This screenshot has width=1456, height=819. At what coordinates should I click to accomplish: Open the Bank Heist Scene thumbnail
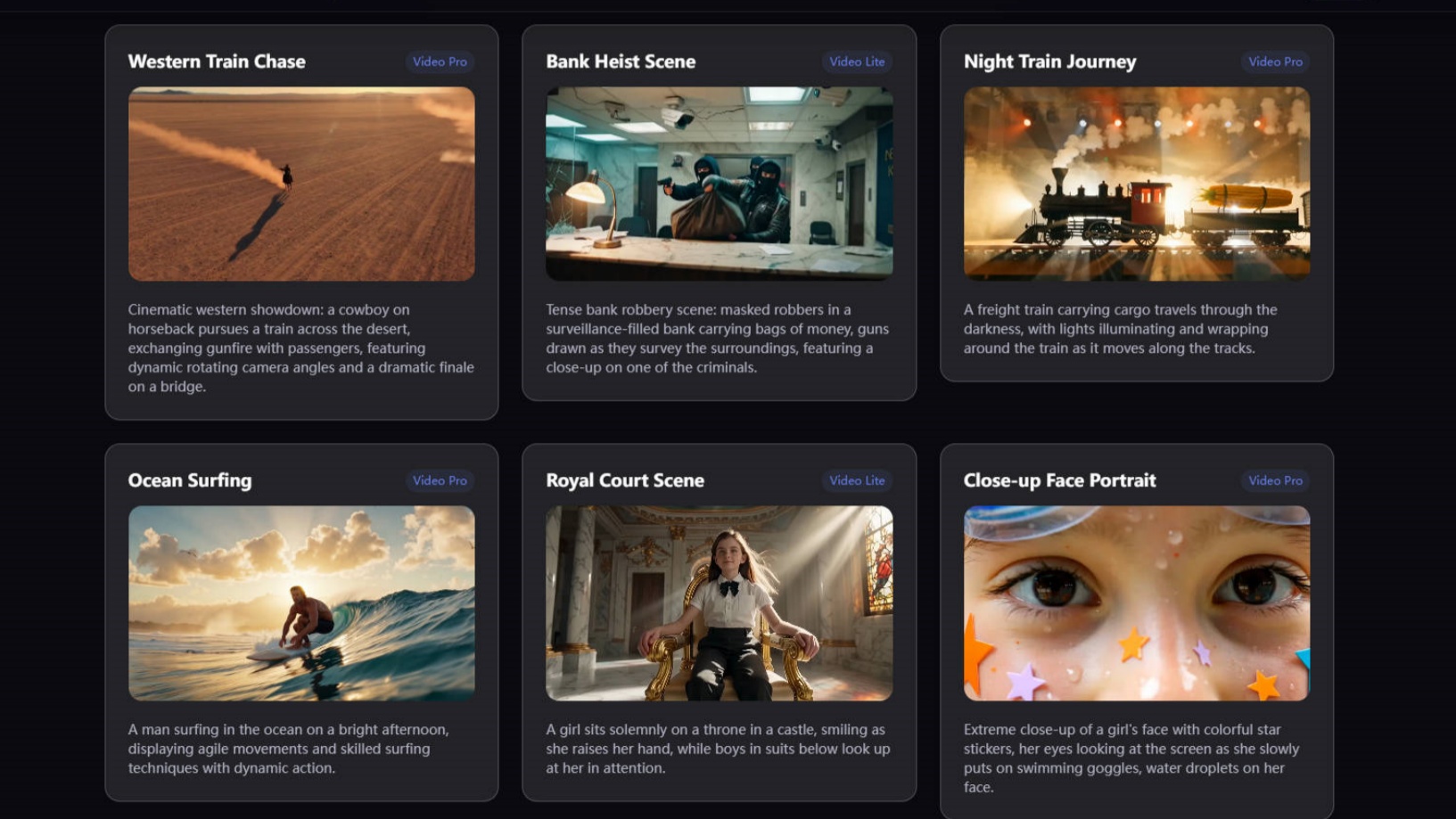pos(720,184)
